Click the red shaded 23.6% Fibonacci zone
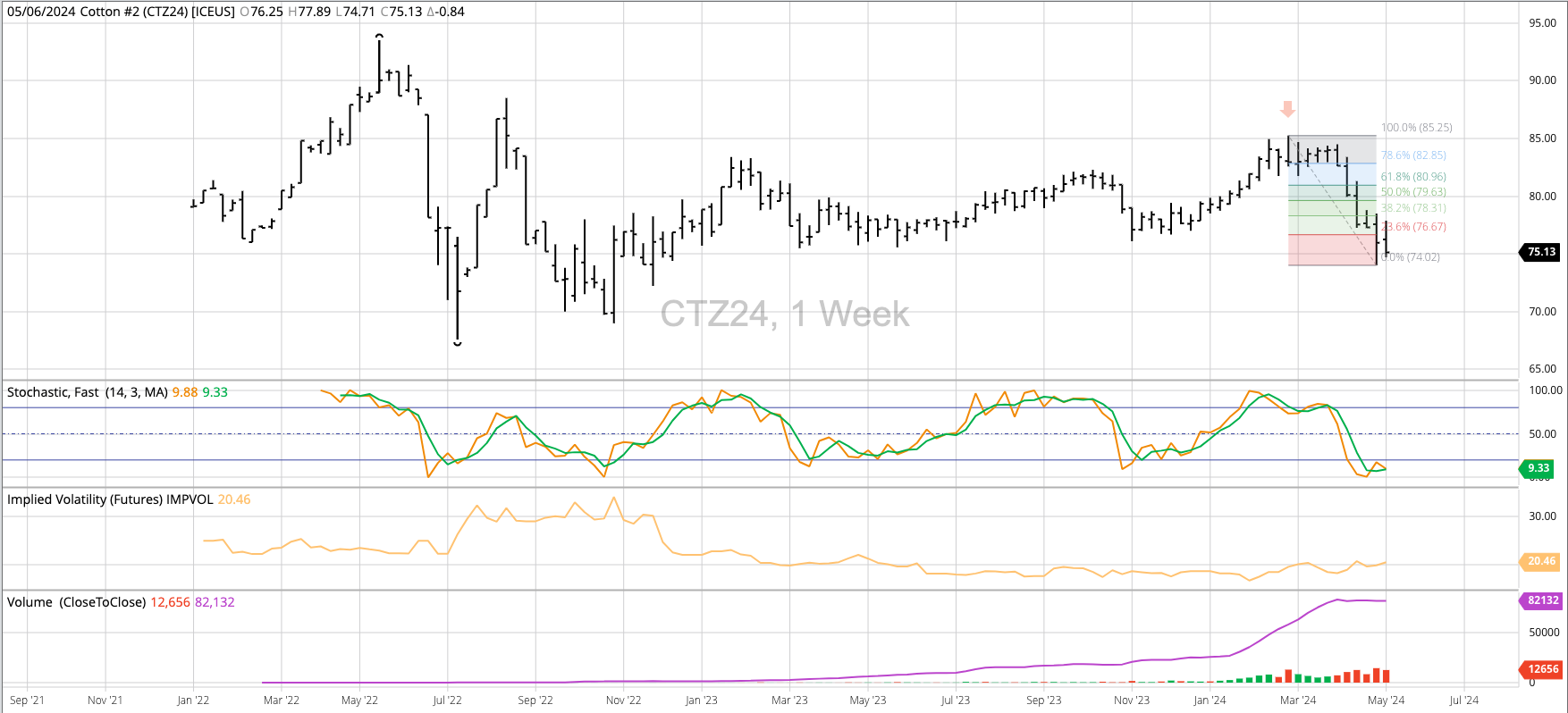Screen dimensions: 1568x713 click(1332, 250)
